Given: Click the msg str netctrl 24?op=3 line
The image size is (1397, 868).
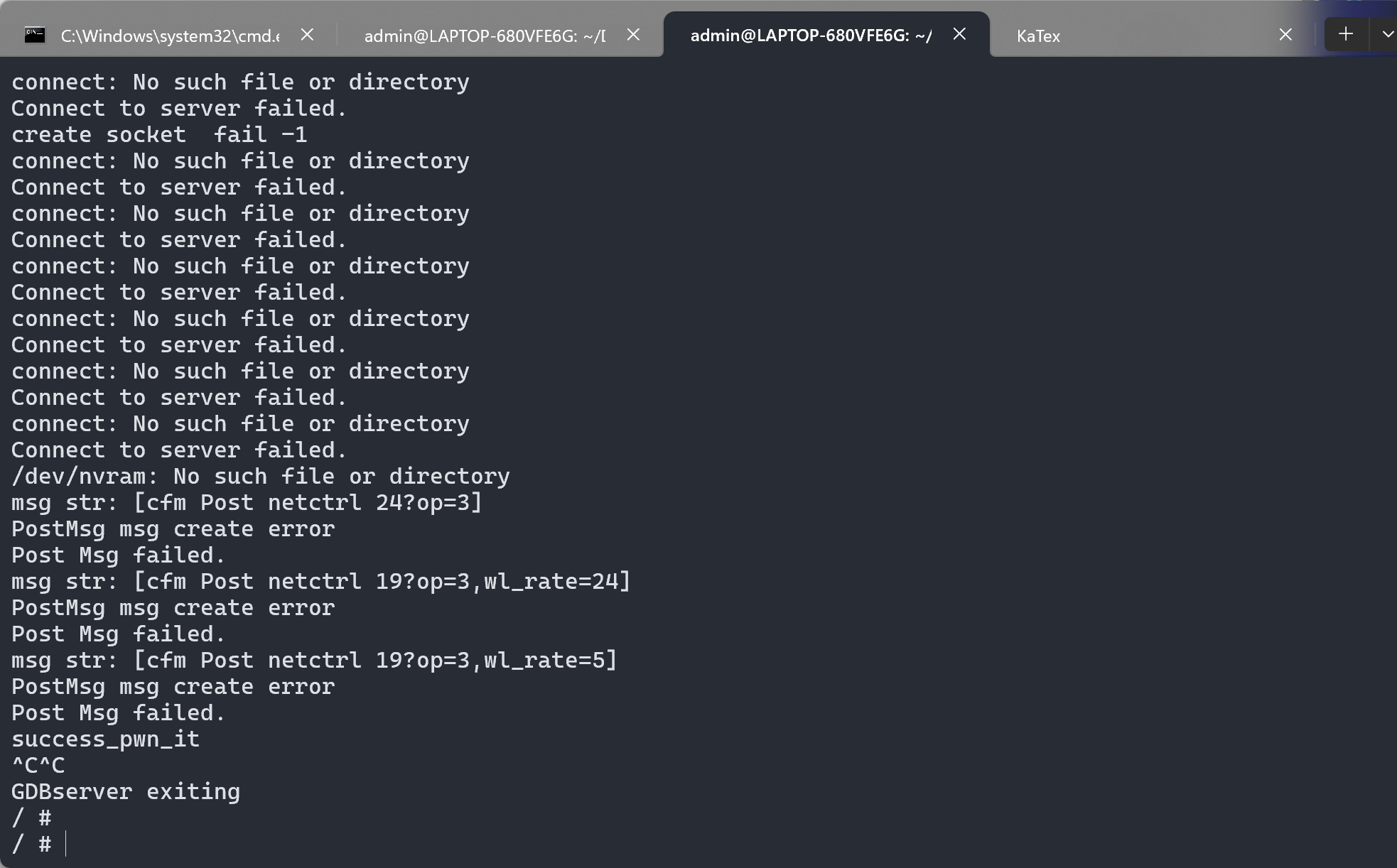Looking at the screenshot, I should click(247, 502).
